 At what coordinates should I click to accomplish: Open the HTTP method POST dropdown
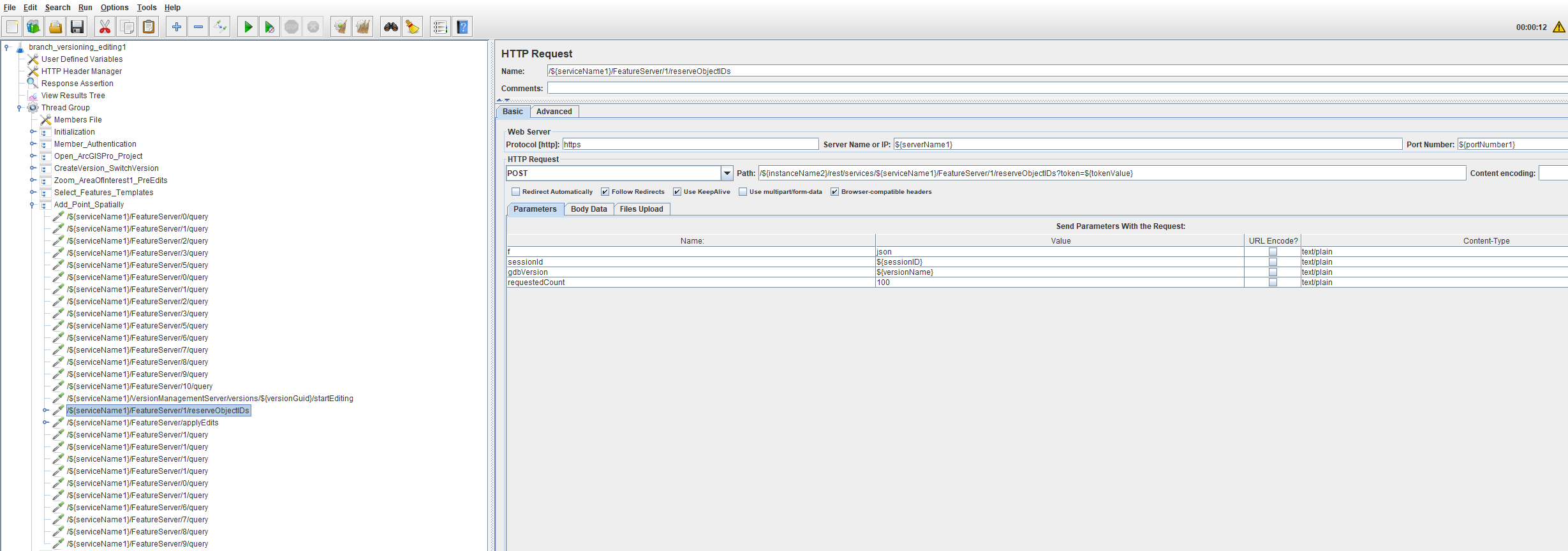pyautogui.click(x=727, y=173)
